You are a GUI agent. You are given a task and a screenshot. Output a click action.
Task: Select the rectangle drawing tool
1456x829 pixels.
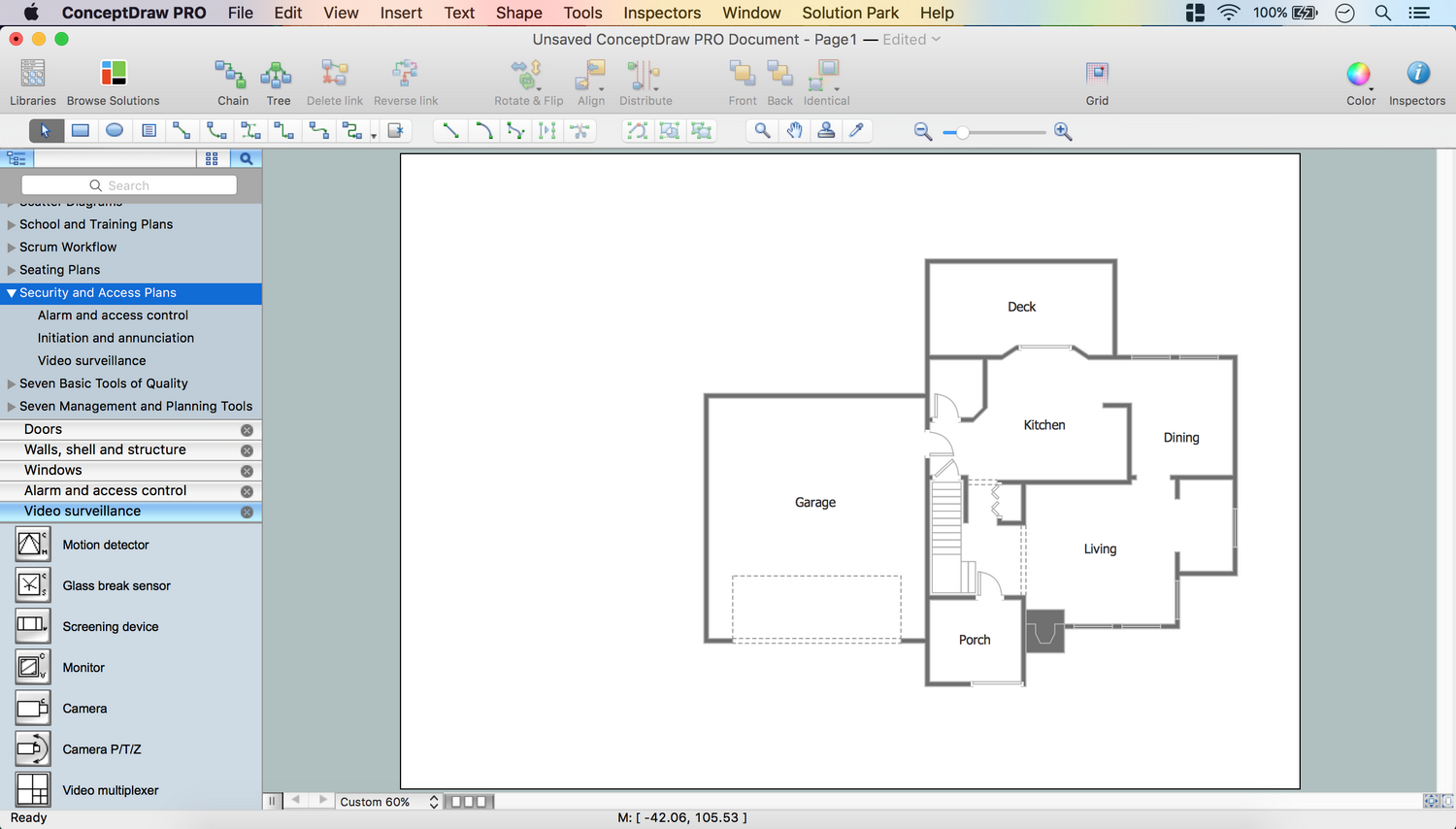[81, 131]
